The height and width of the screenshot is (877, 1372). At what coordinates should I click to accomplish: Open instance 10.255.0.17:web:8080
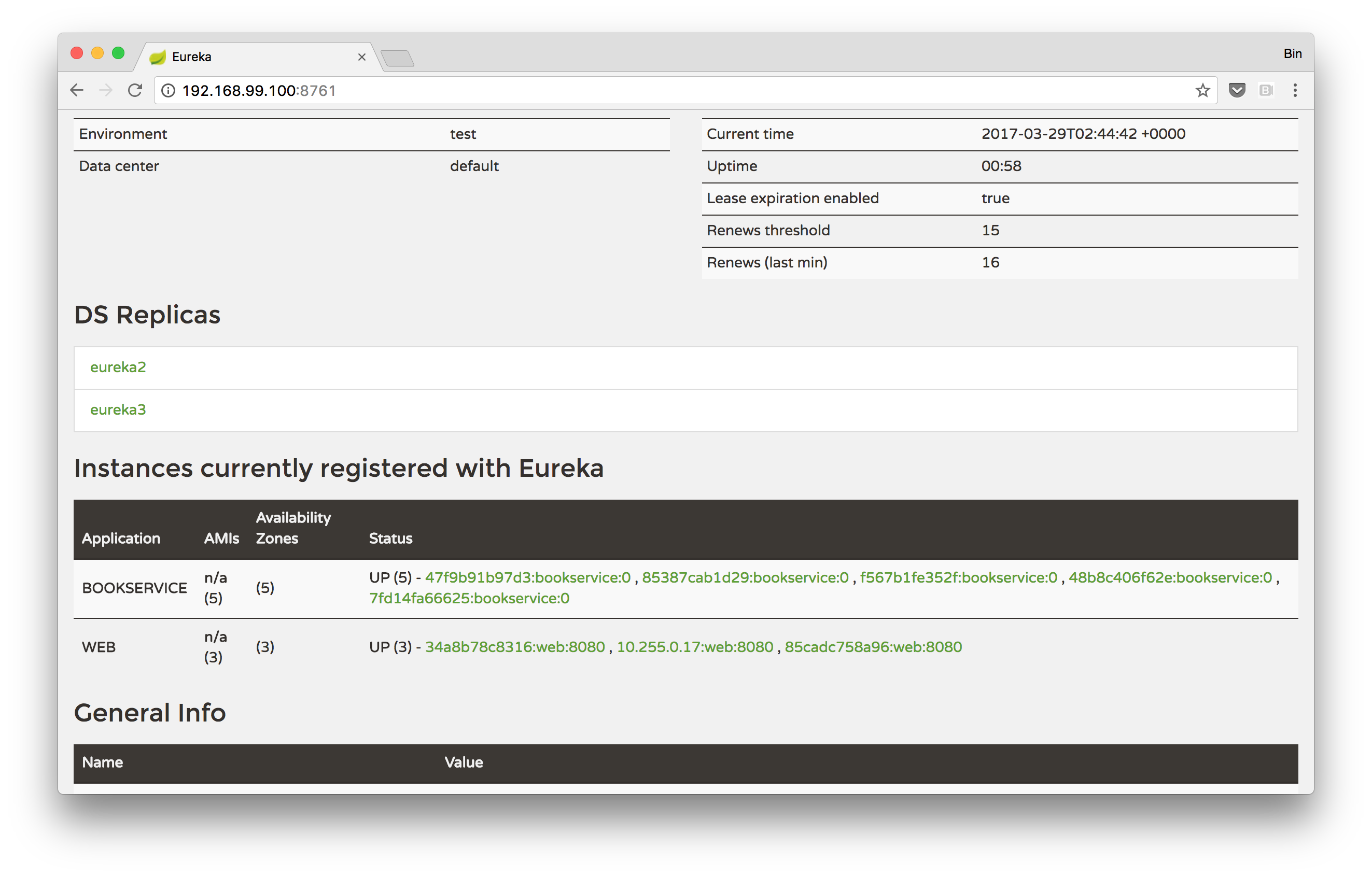694,647
